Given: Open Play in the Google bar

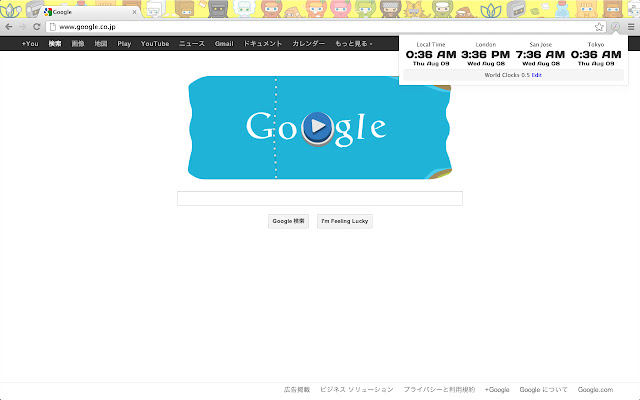Looking at the screenshot, I should click(x=124, y=44).
